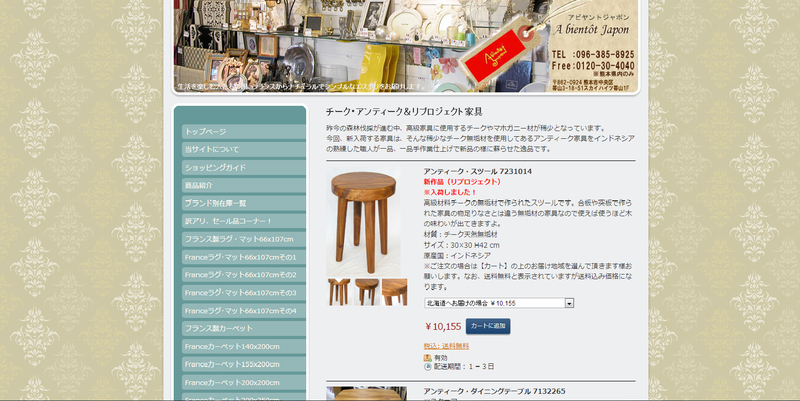Open the 北海道へお届けの場合 delivery dropdown
The image size is (800, 401).
[499, 303]
